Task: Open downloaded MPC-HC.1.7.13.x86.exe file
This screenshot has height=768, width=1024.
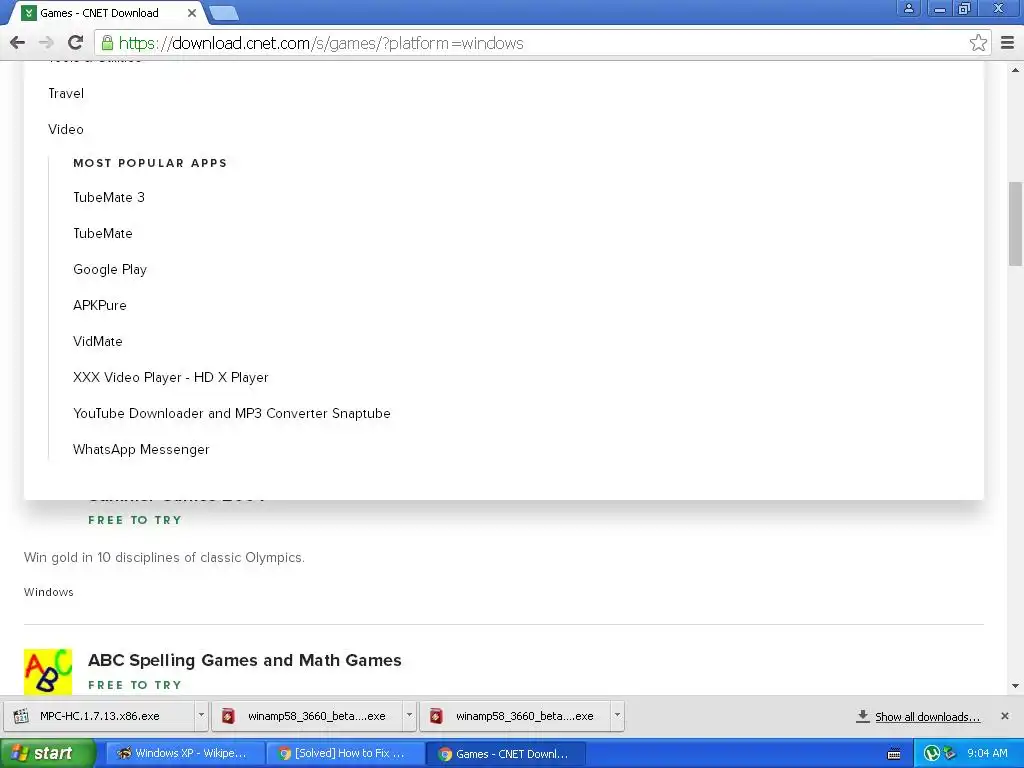Action: point(99,716)
